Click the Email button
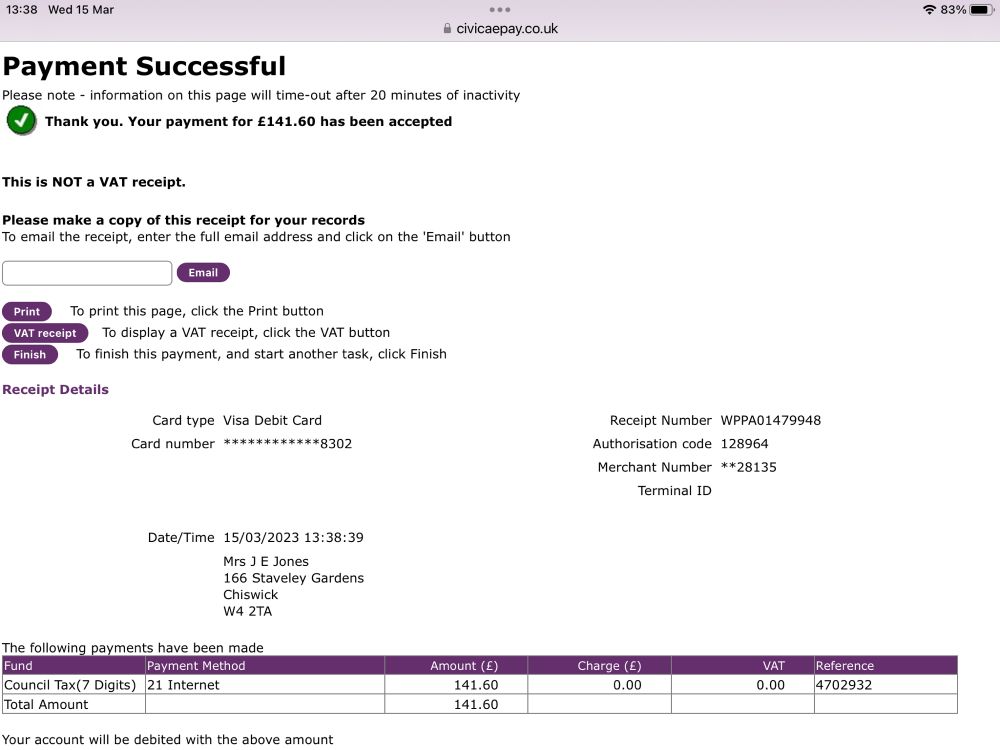This screenshot has height=750, width=1000. point(203,273)
